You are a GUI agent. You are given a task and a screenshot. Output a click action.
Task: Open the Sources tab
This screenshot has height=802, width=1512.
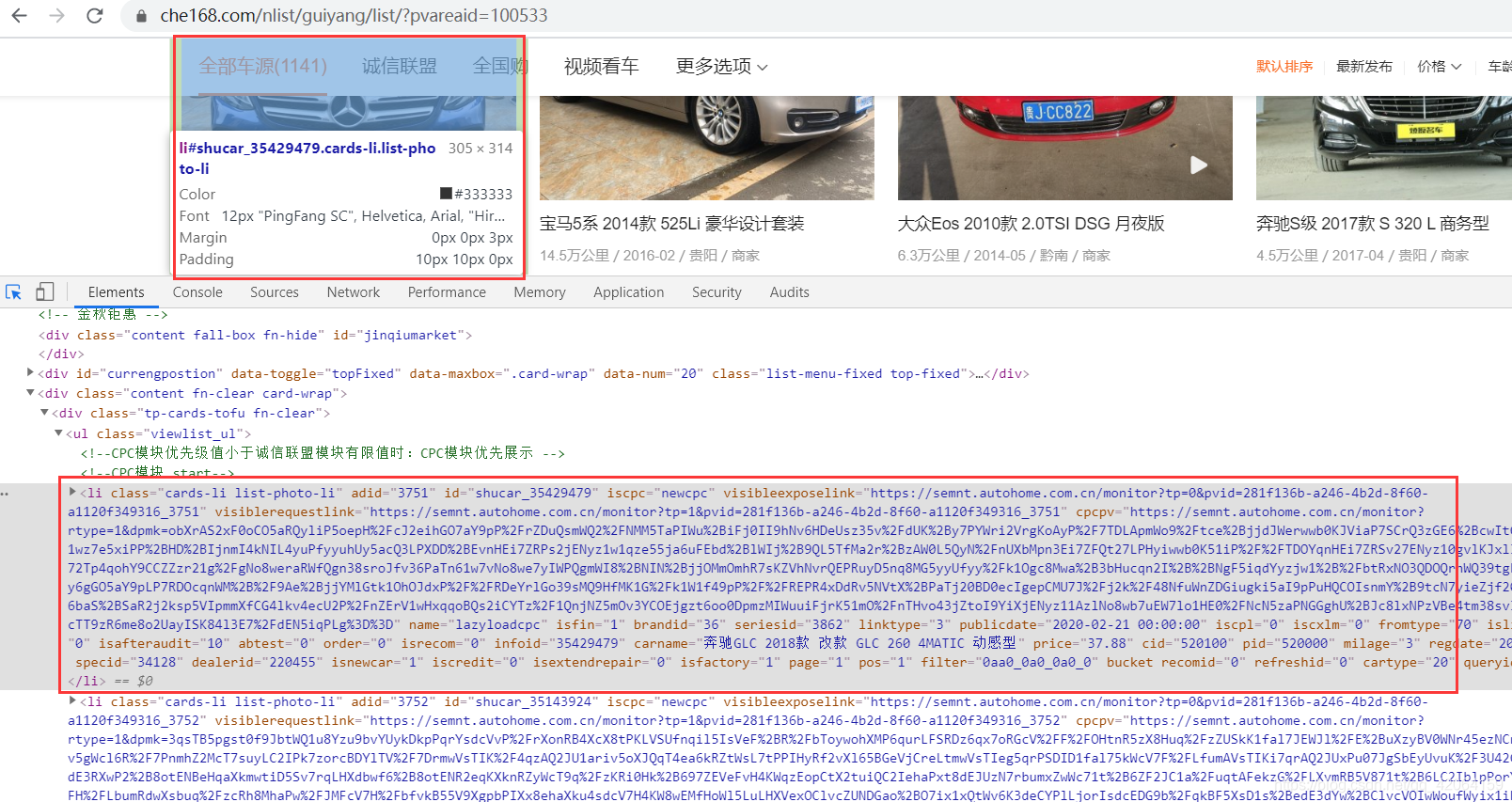tap(275, 292)
